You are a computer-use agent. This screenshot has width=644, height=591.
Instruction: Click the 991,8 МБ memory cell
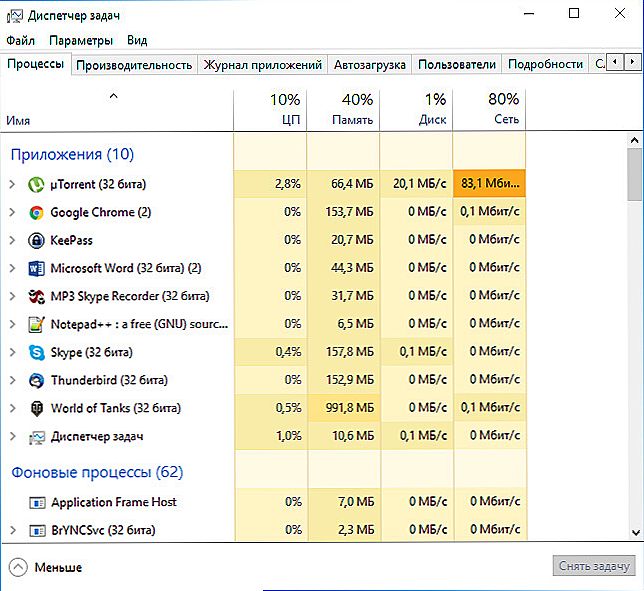pyautogui.click(x=343, y=407)
